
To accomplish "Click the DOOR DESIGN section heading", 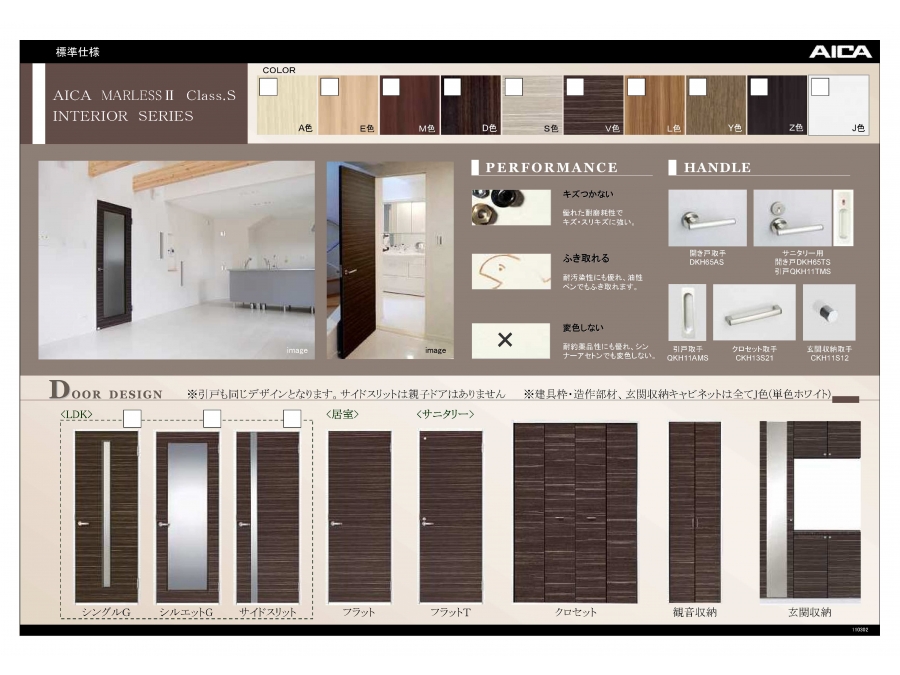I will [106, 390].
